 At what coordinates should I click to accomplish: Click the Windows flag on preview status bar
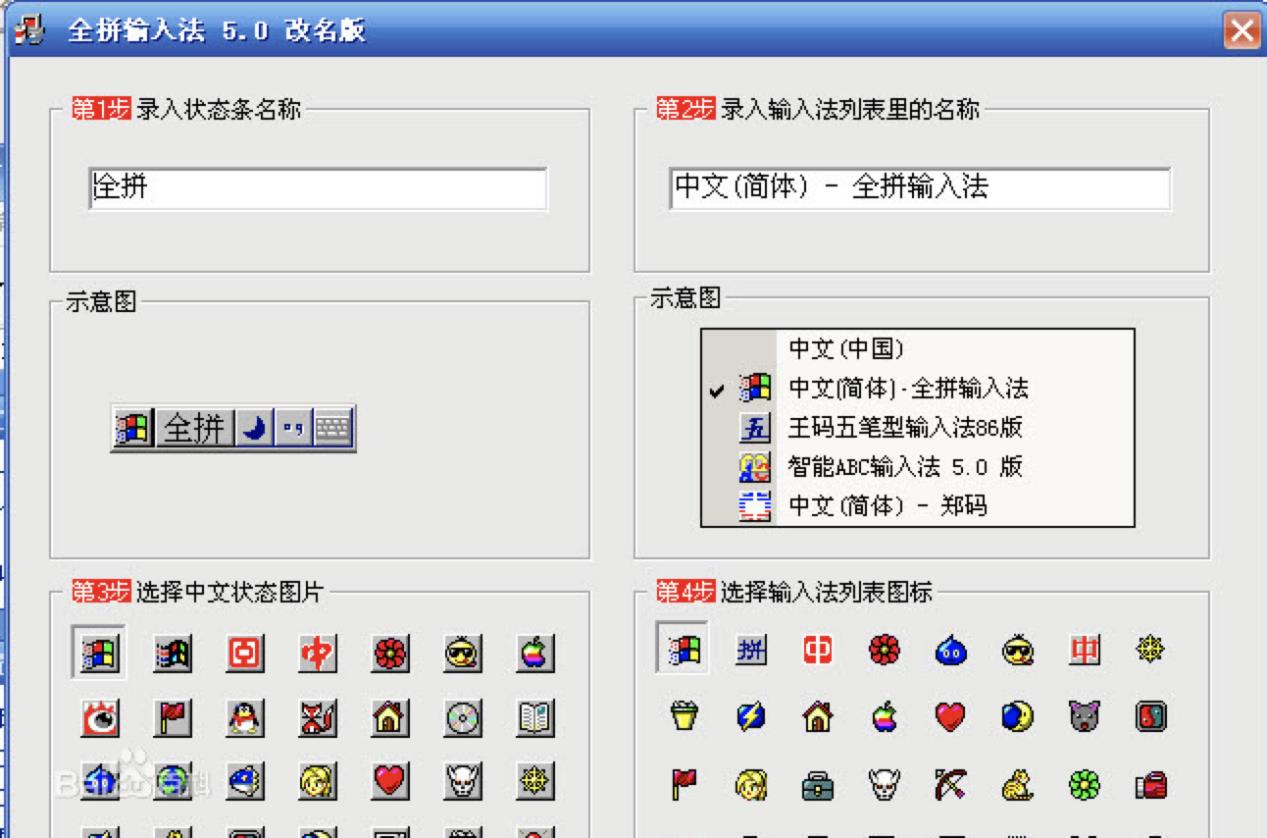(134, 428)
